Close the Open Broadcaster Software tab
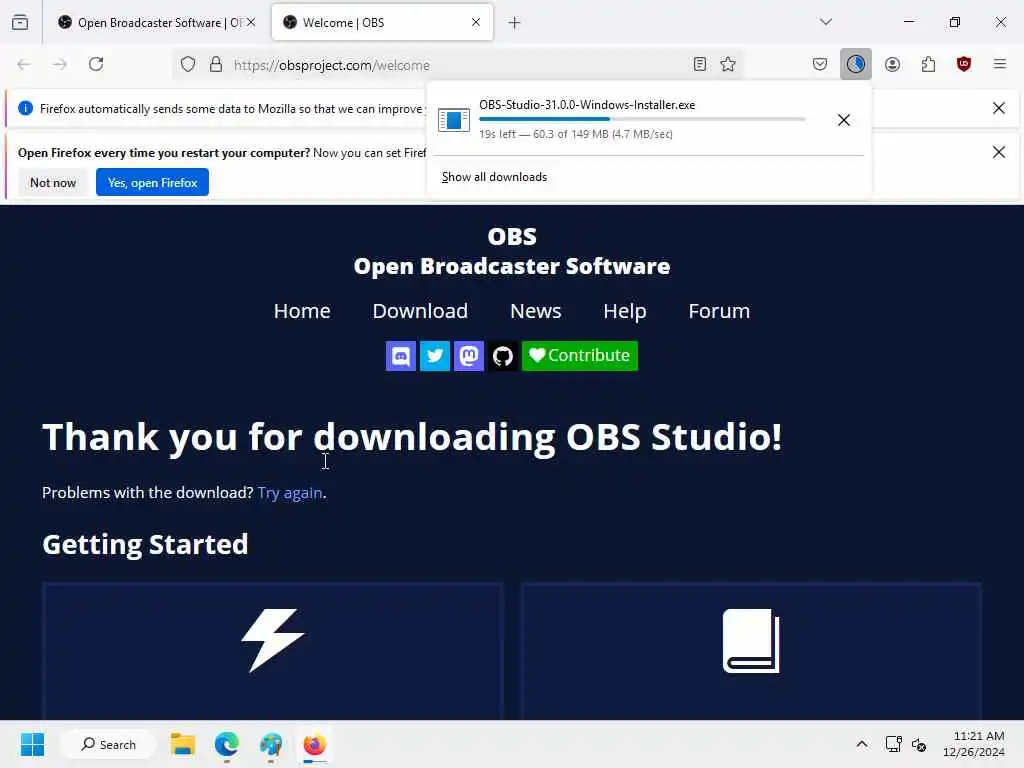The height and width of the screenshot is (768, 1024). [251, 22]
